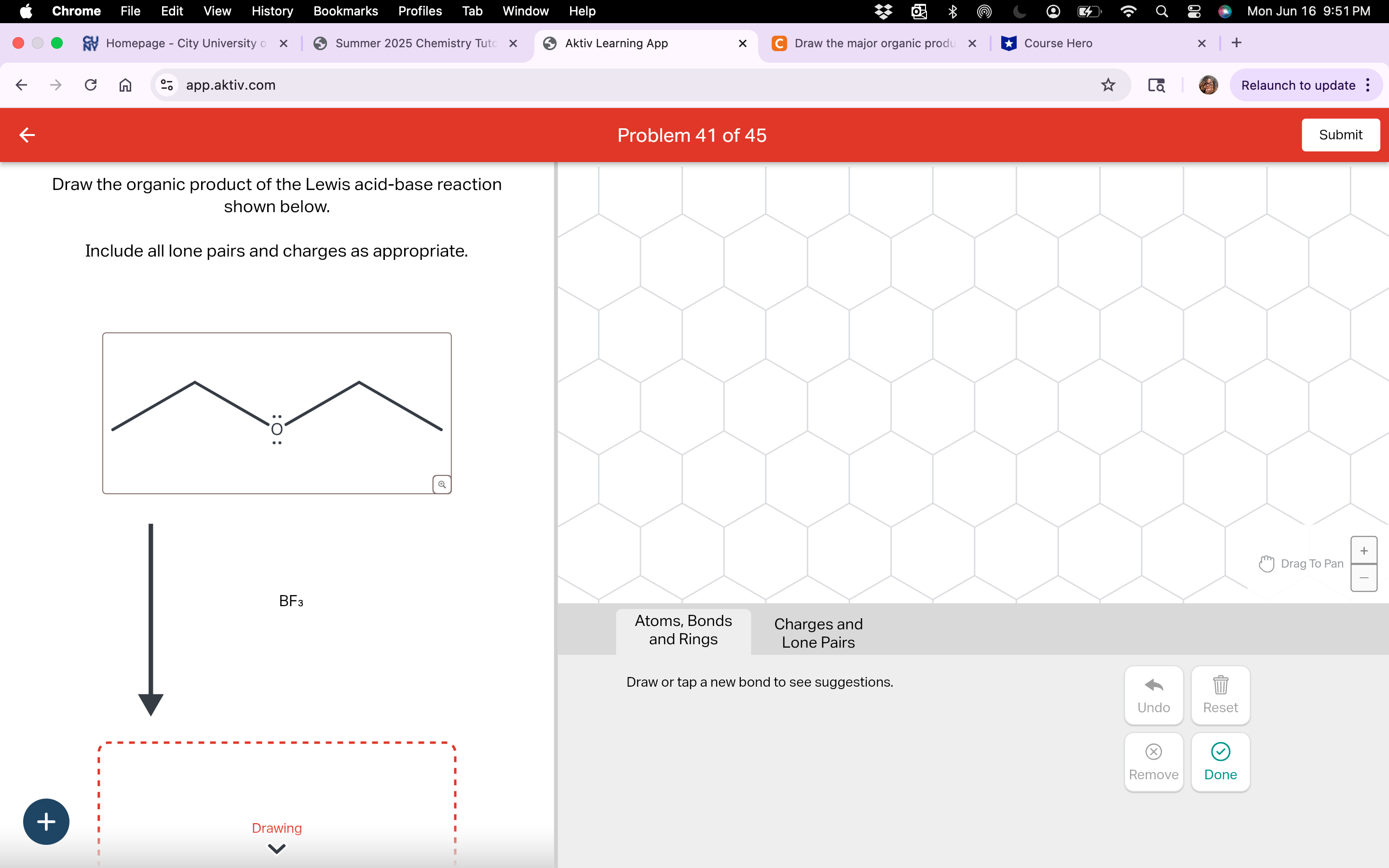
Task: Select the Remove icon
Action: pyautogui.click(x=1154, y=751)
